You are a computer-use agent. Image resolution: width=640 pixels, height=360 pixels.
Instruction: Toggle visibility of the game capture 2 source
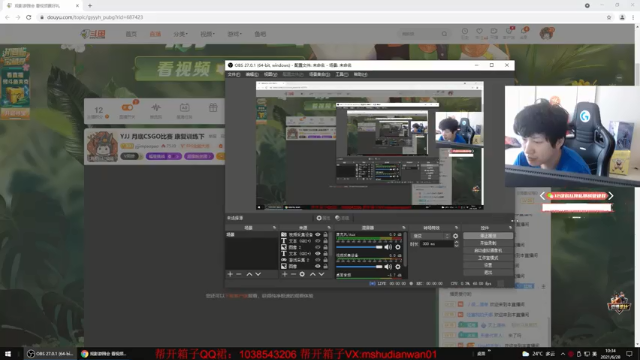click(x=318, y=260)
